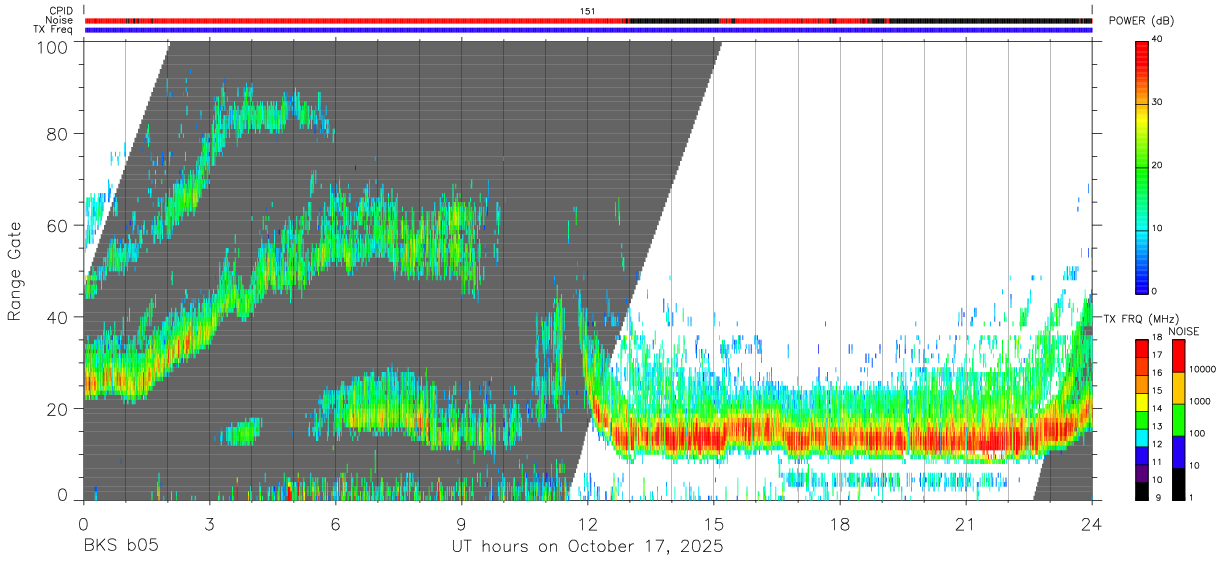Screen dimensions: 1228x567
Task: Click the TX Freq row label at top
Action: [x=52, y=30]
